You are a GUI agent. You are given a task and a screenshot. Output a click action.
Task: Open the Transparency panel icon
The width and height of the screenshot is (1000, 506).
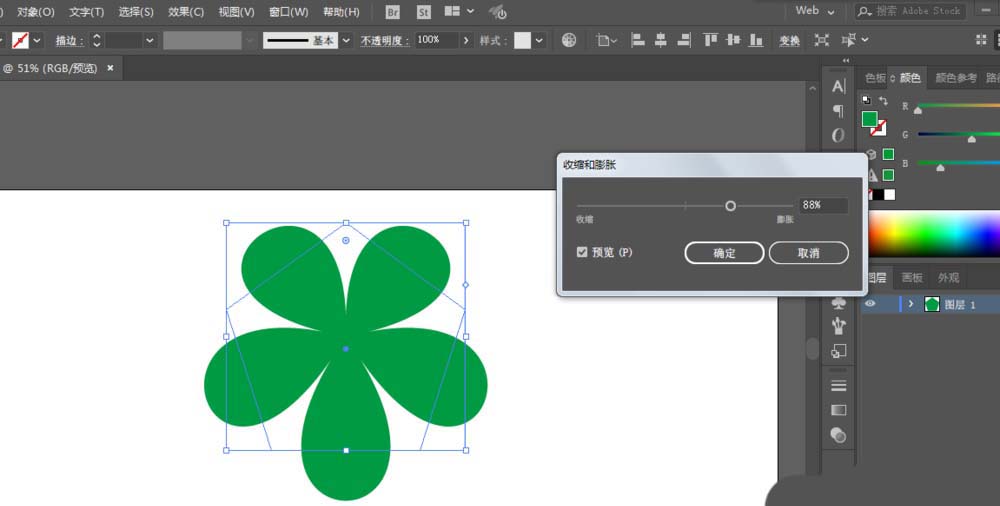click(x=839, y=435)
